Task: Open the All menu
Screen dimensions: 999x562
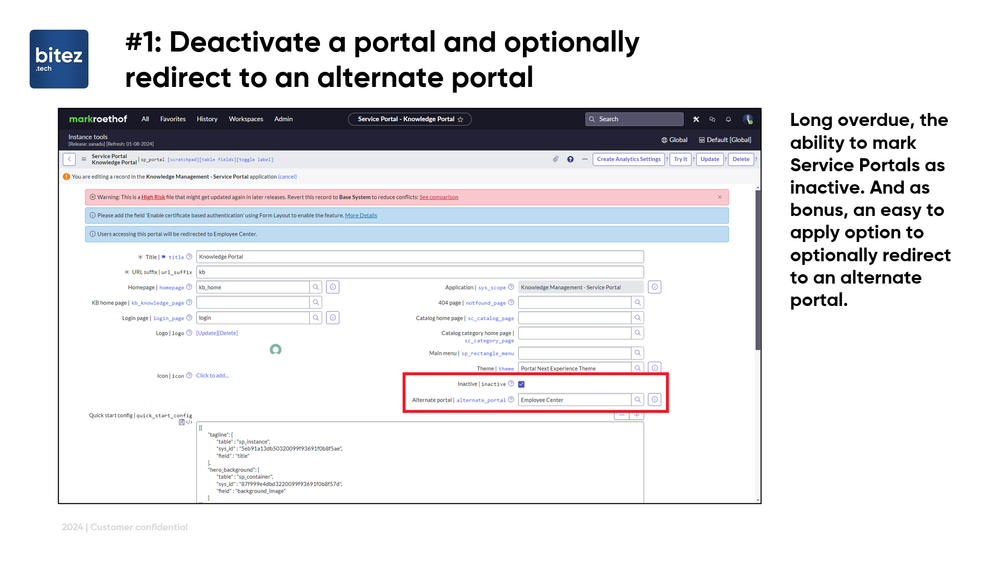Action: tap(145, 119)
